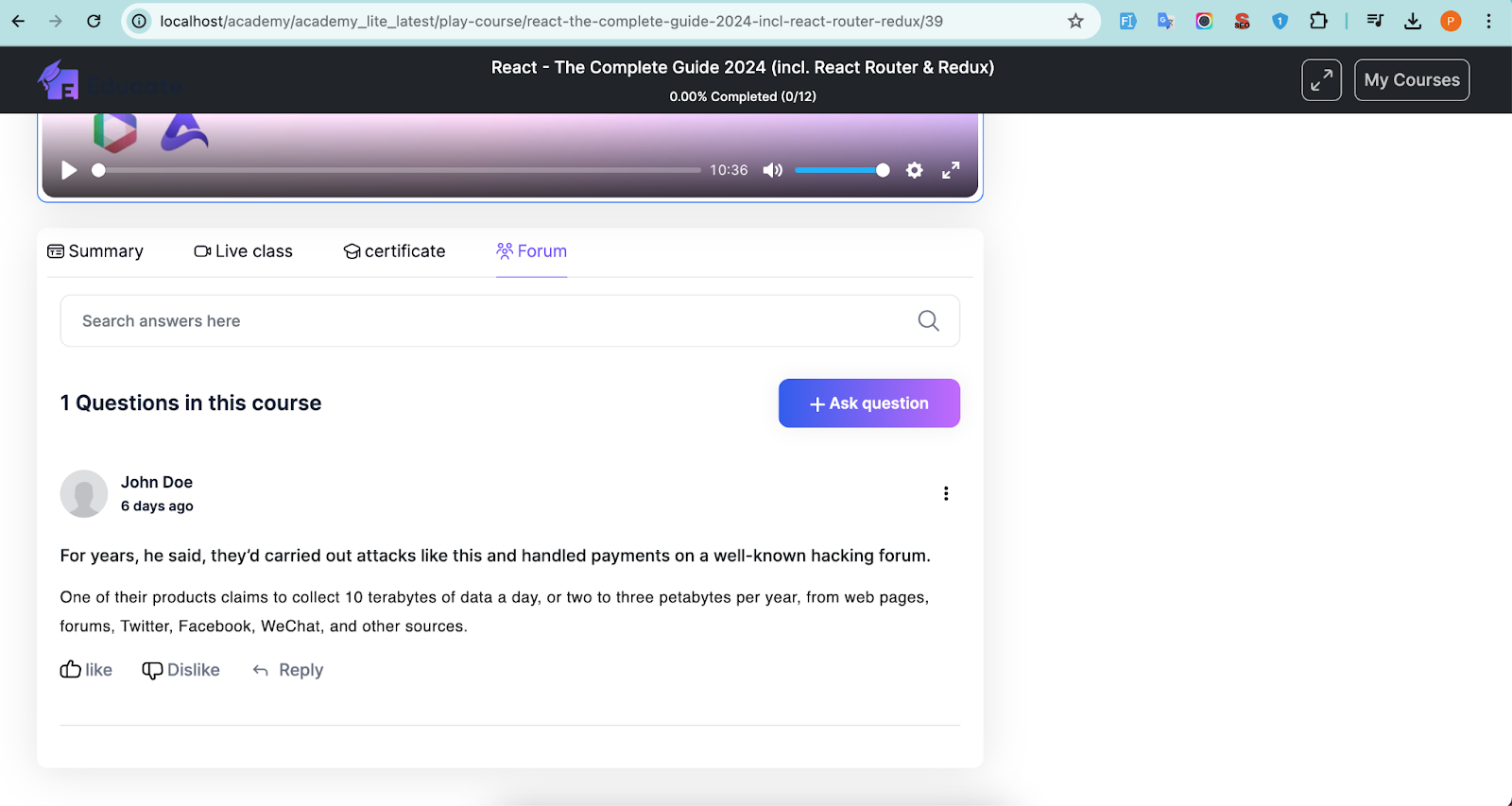The image size is (1512, 806).
Task: Click the video progress seek bar
Action: point(397,170)
